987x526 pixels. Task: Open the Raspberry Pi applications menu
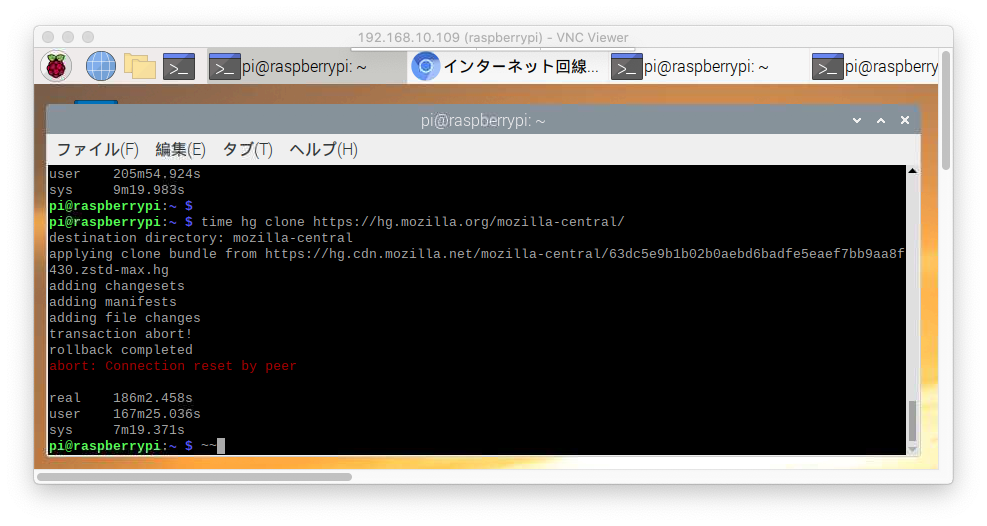(56, 67)
